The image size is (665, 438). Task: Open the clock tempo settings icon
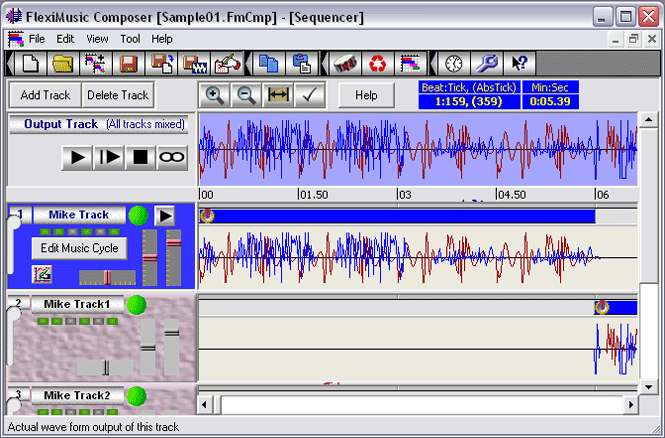point(453,64)
